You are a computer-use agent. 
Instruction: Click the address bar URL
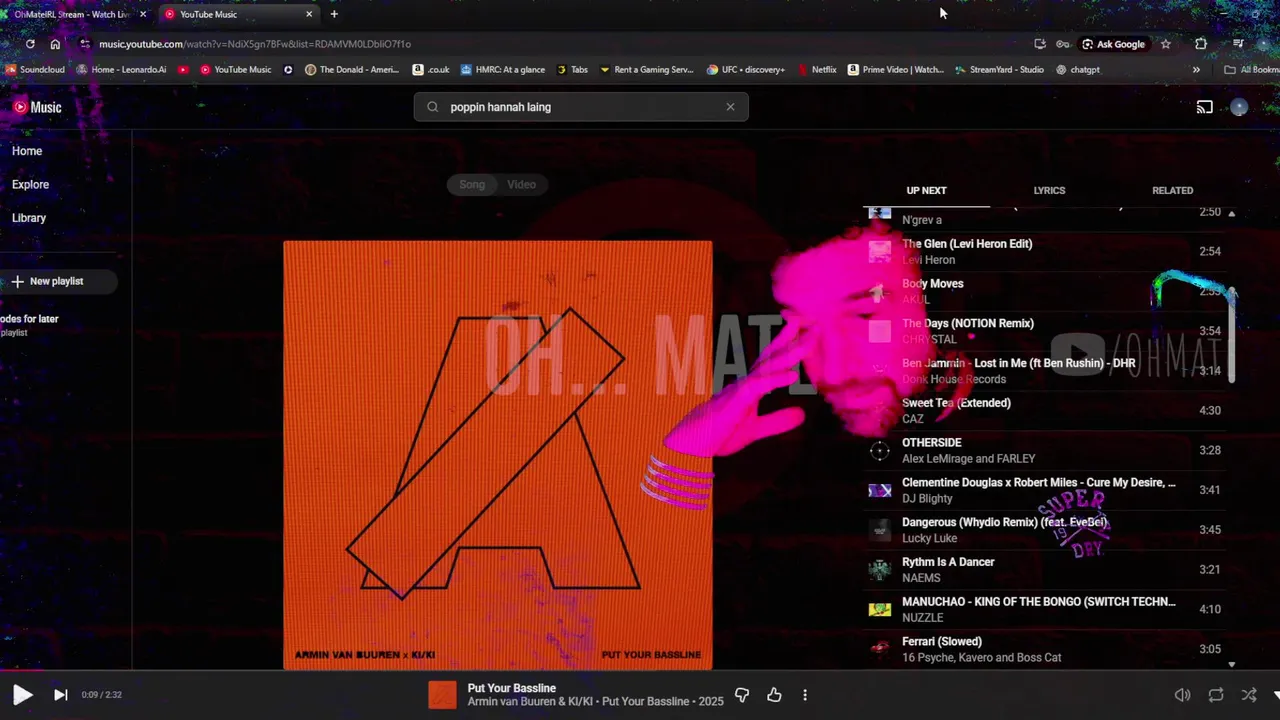coord(255,44)
